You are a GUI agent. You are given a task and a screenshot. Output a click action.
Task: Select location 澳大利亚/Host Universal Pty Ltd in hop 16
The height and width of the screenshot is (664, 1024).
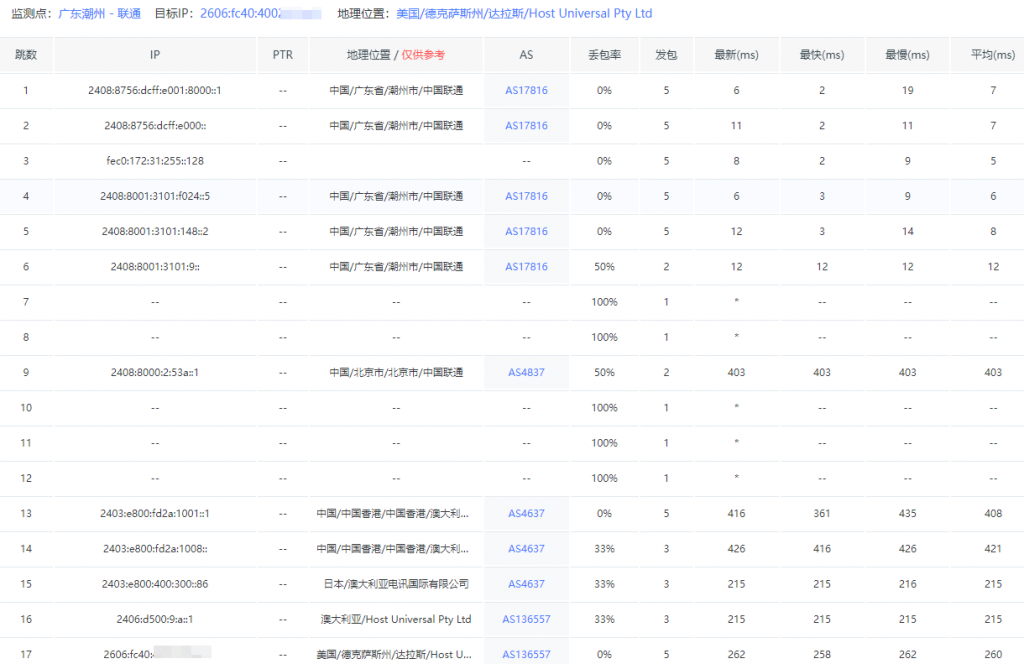coord(396,619)
